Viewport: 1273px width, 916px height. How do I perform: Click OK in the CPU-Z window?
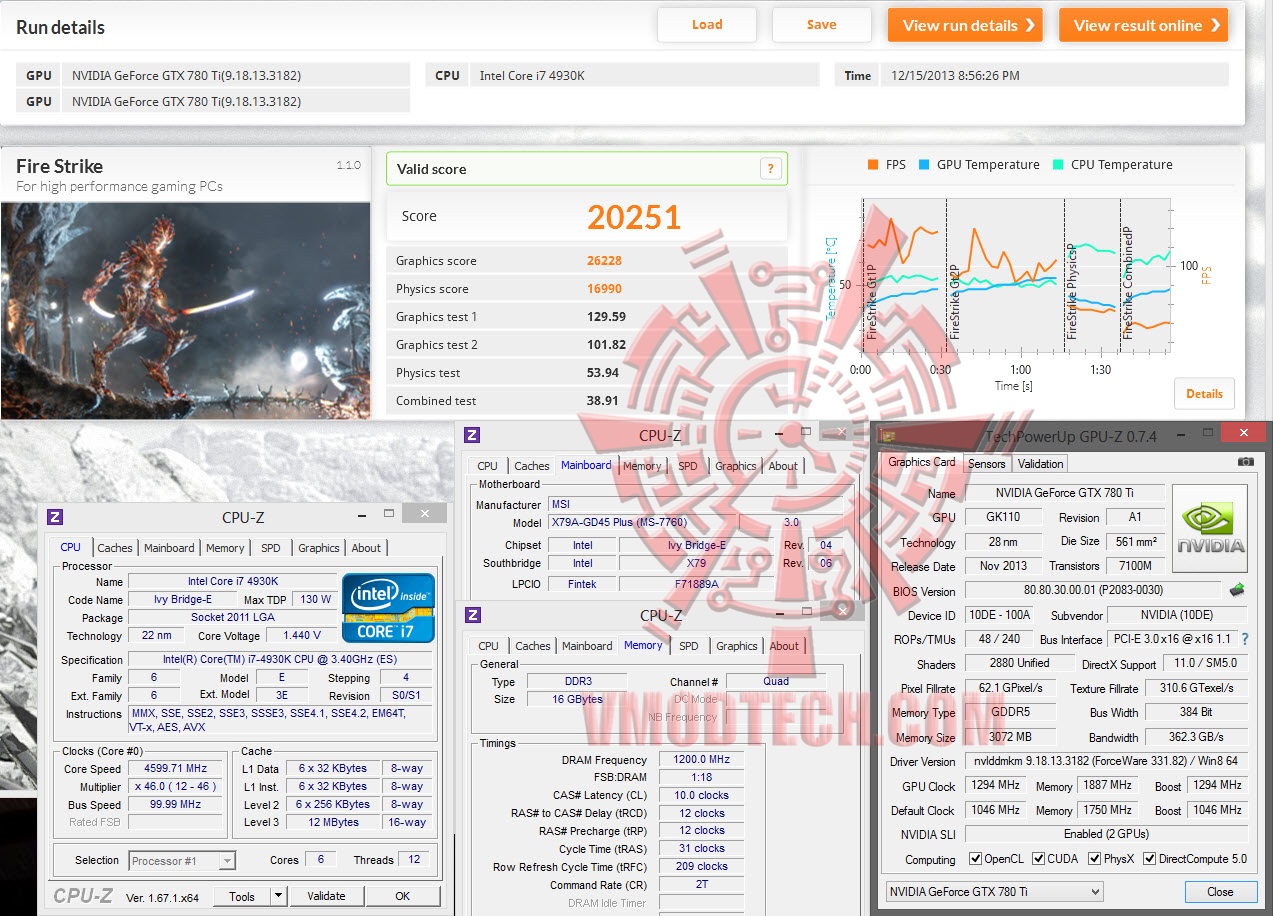402,896
